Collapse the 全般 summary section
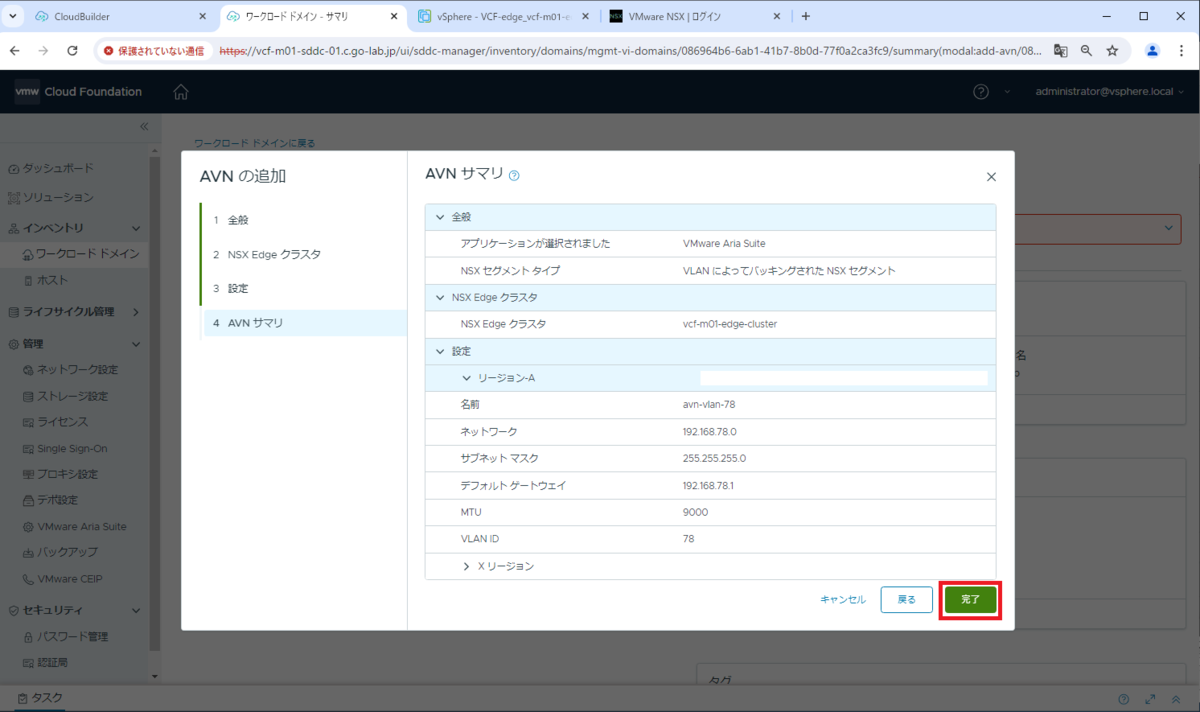This screenshot has width=1200, height=712. point(438,217)
